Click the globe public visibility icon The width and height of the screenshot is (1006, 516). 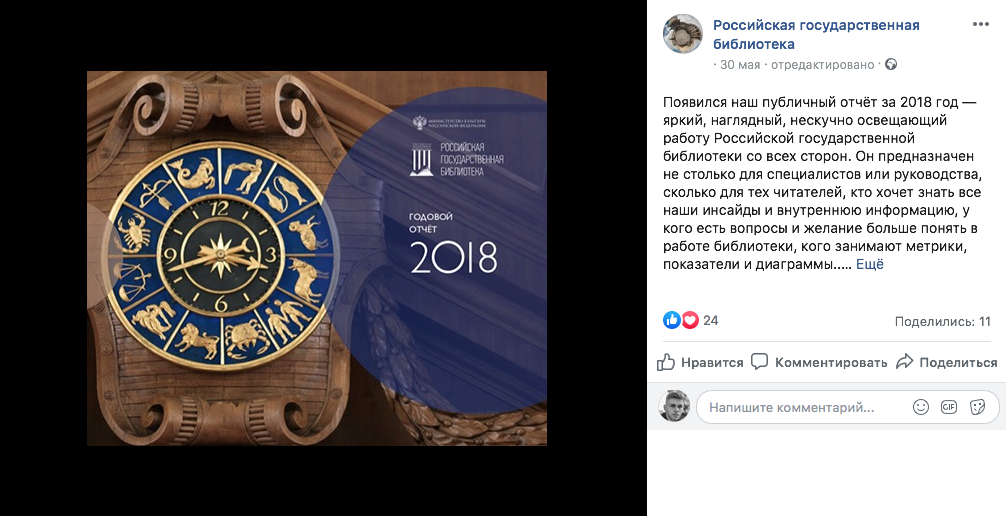891,64
